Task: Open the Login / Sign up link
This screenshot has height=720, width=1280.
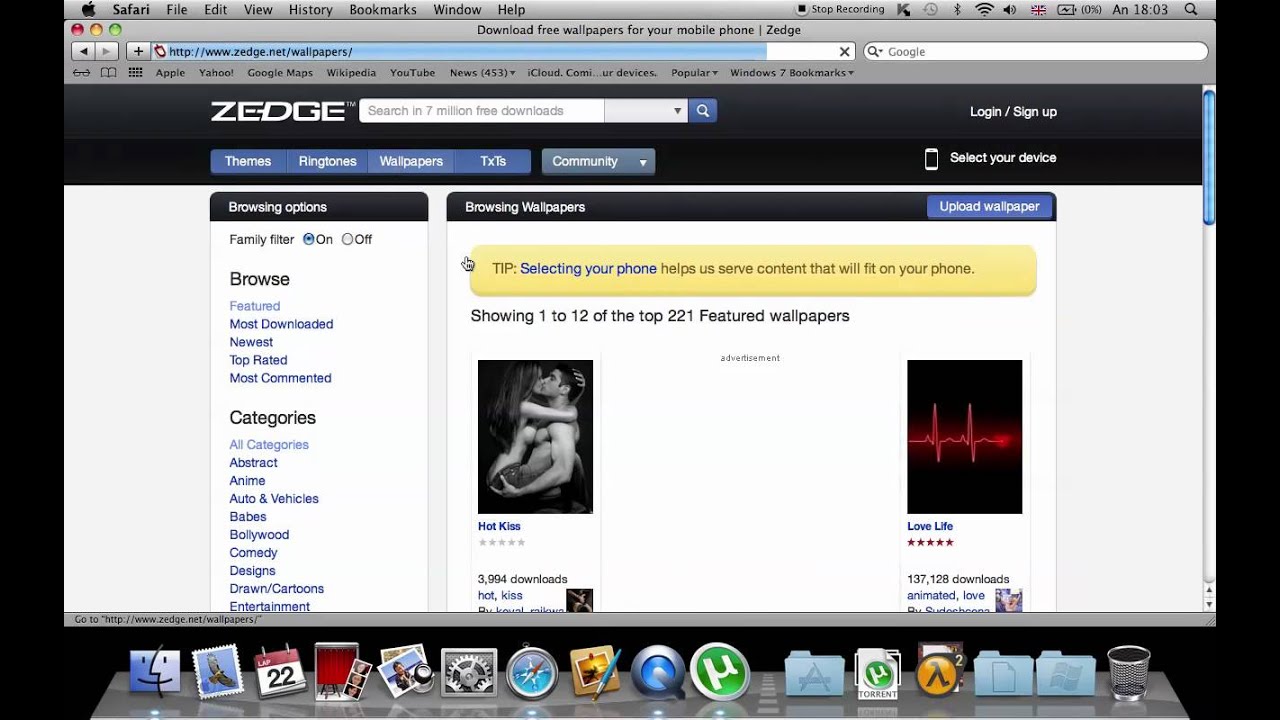Action: tap(1013, 112)
